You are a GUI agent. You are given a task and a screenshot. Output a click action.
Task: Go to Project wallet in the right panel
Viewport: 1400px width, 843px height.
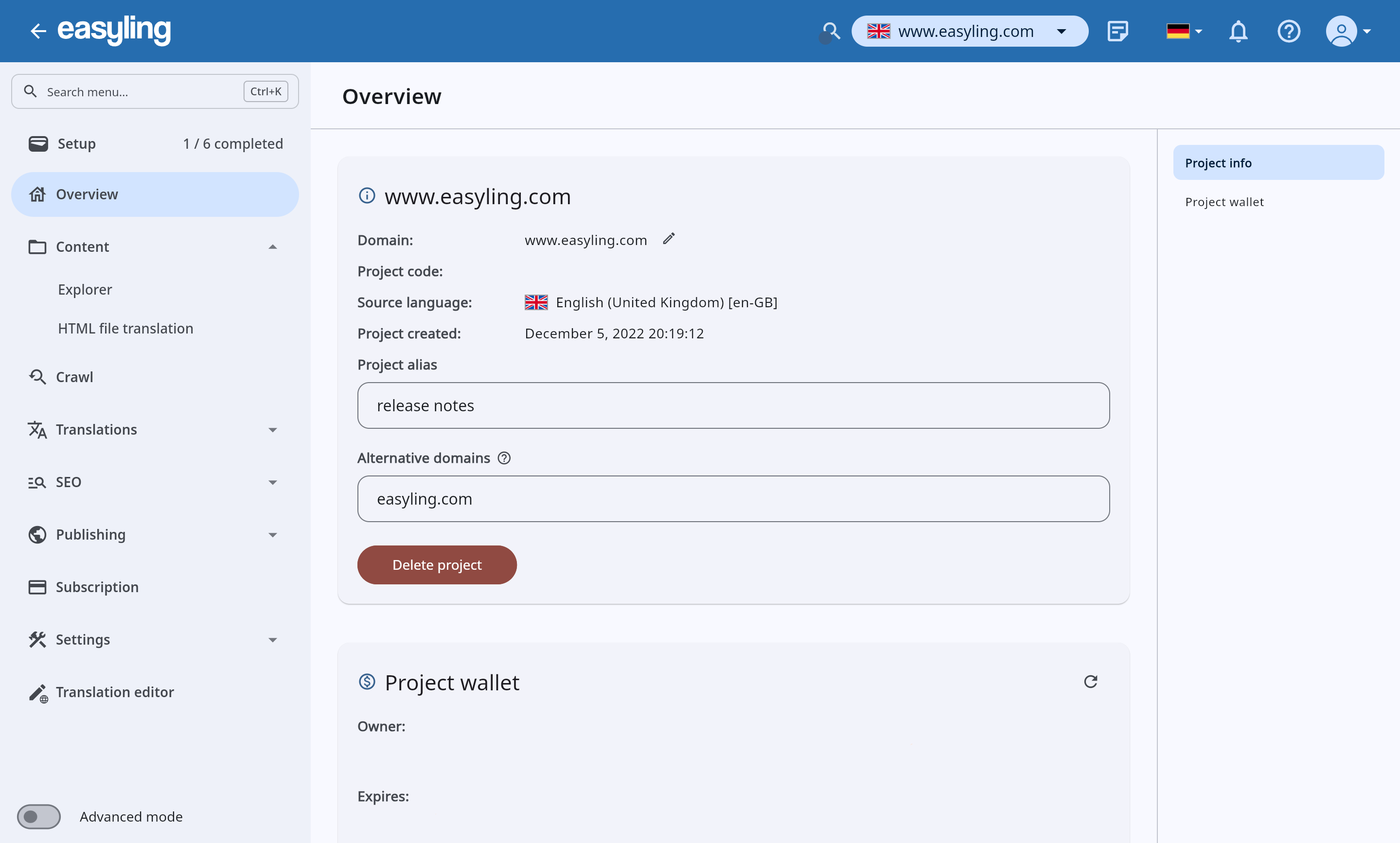point(1224,202)
